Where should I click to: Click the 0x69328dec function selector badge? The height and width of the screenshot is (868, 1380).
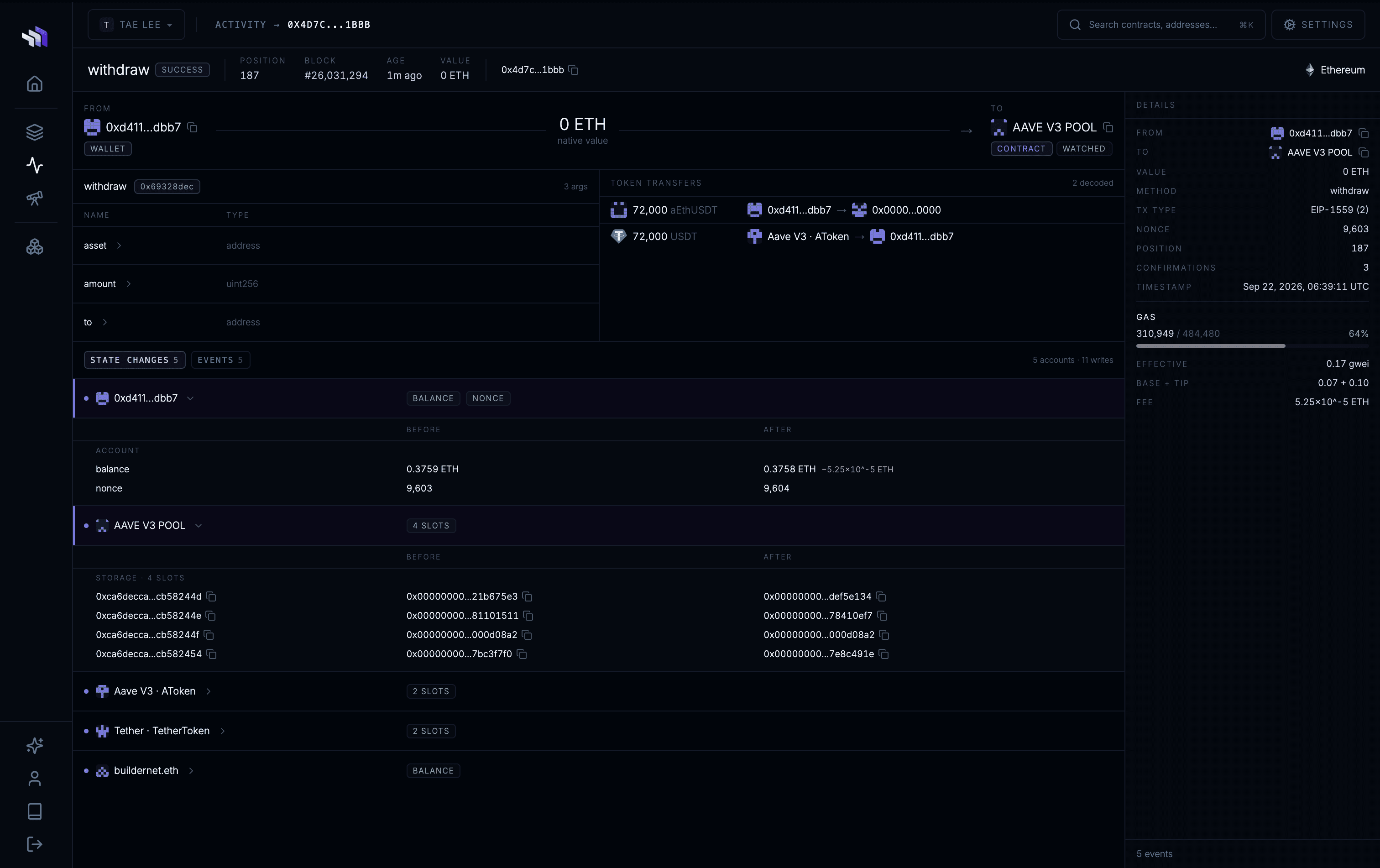tap(167, 186)
